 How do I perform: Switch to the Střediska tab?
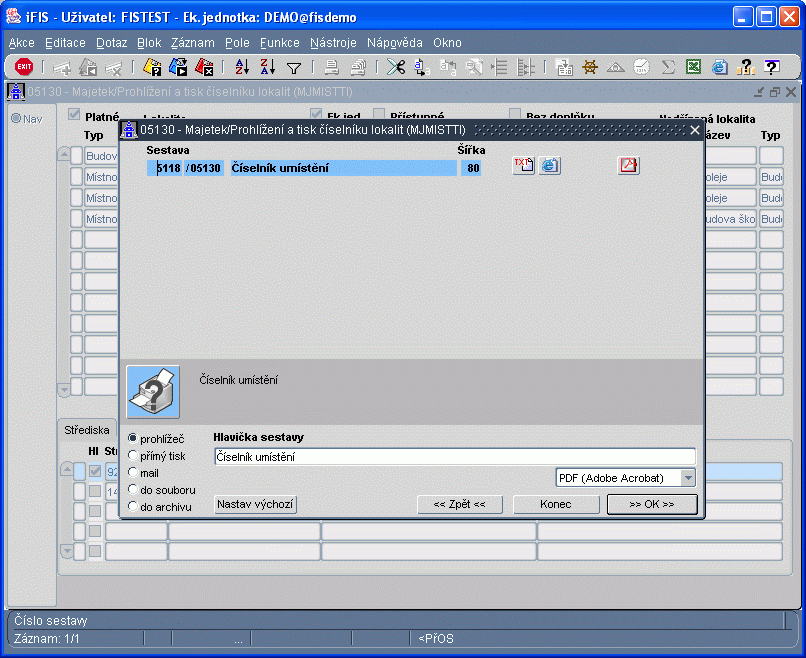87,430
